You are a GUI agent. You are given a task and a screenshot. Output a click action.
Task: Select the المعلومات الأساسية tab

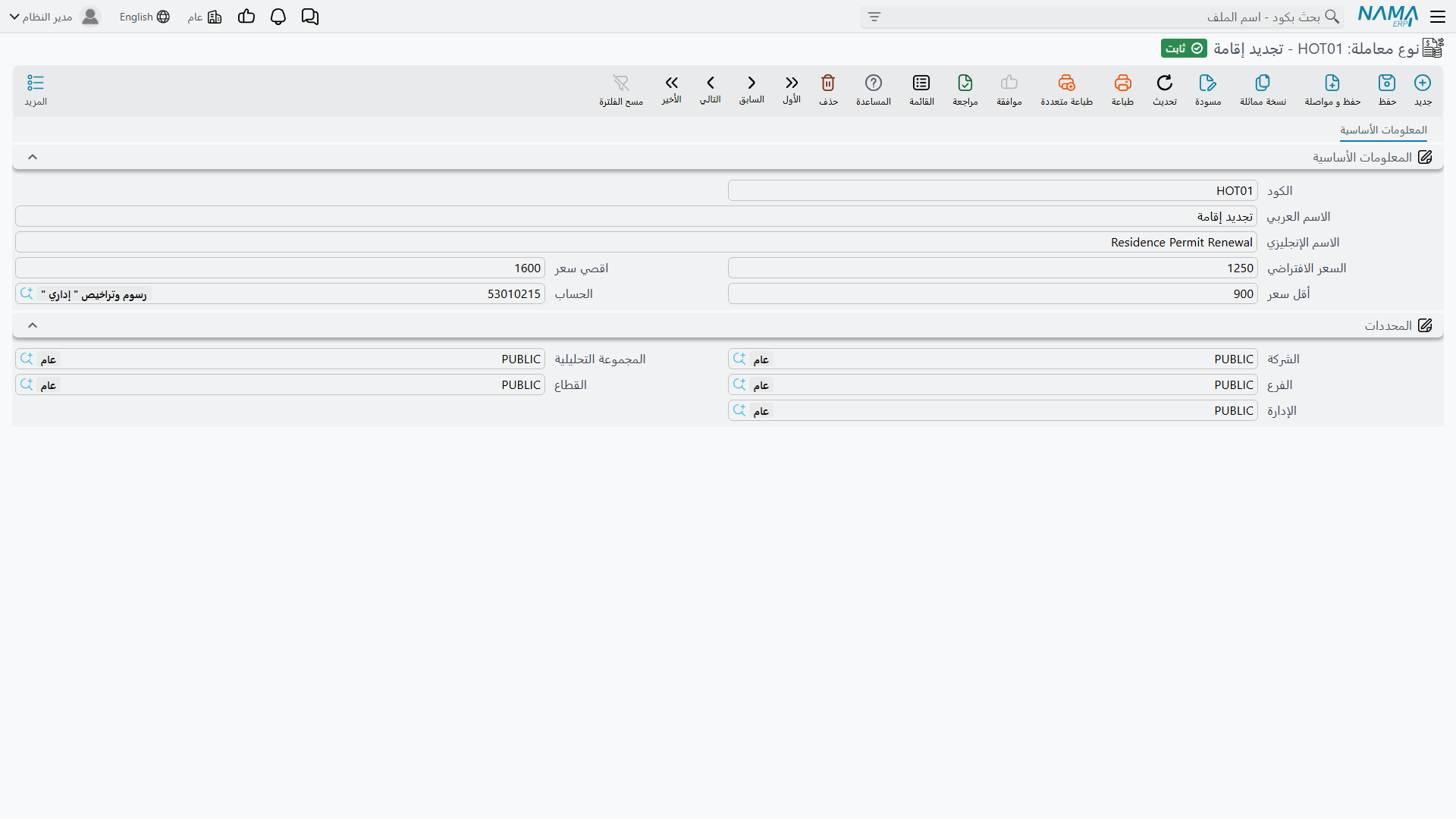point(1383,130)
